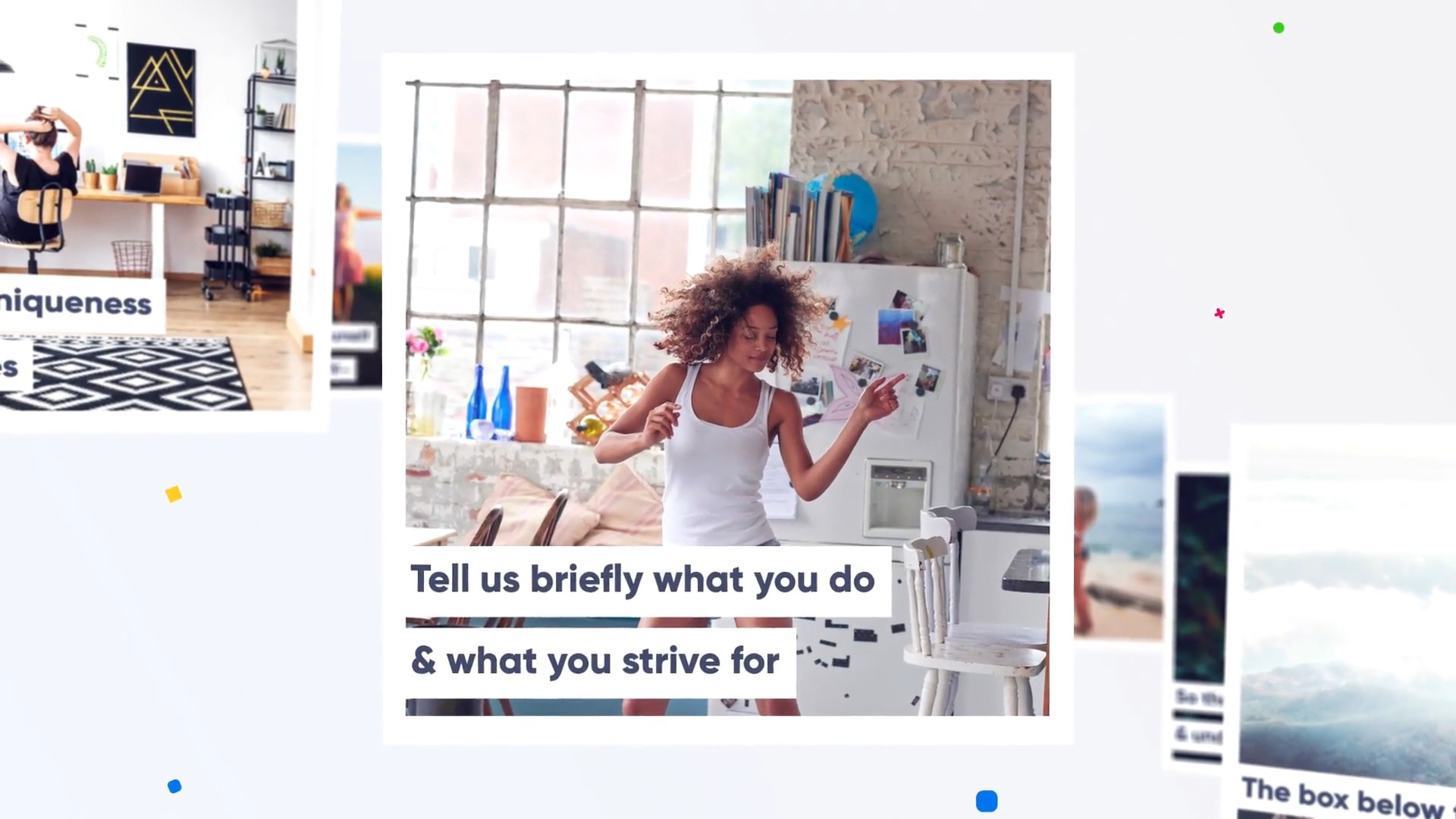This screenshot has height=819, width=1456.
Task: Click the yellow square confetti piece
Action: 174,494
